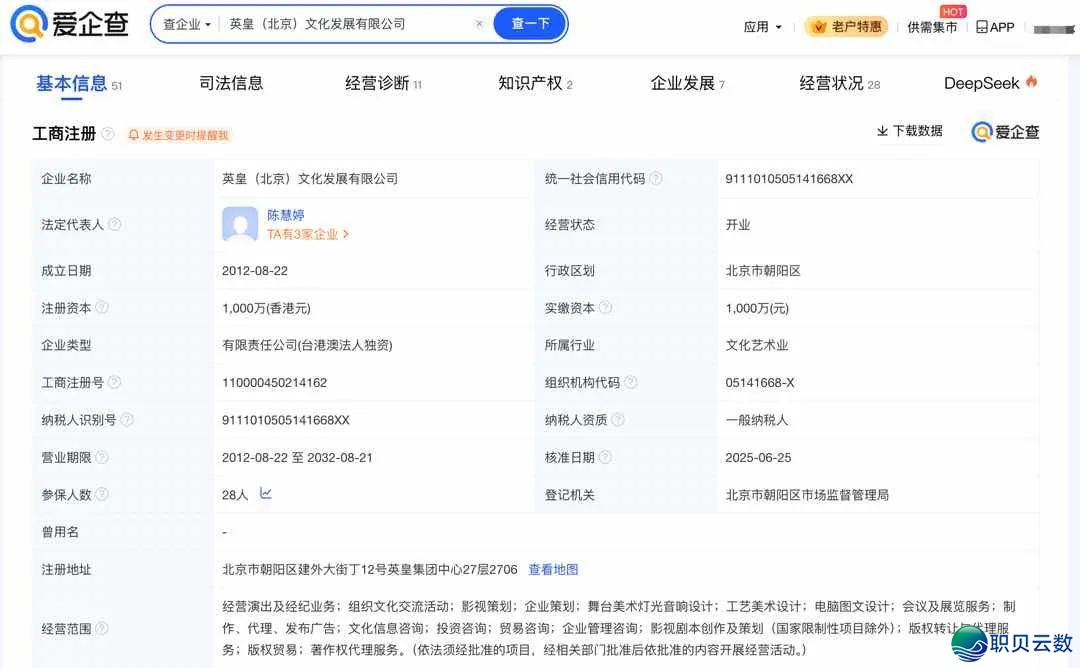
Task: Focus the company name search field
Action: pyautogui.click(x=348, y=24)
